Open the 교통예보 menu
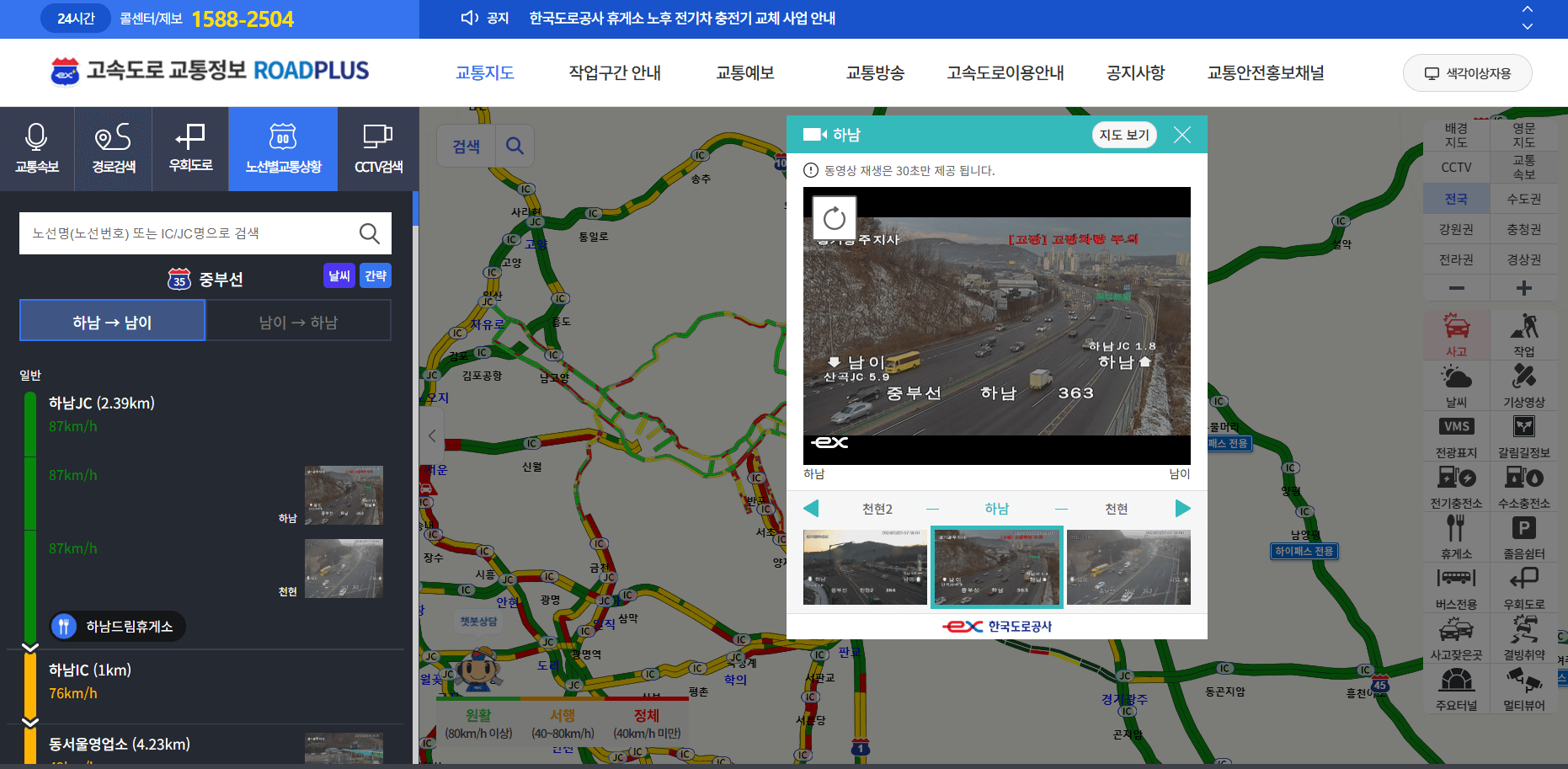The width and height of the screenshot is (1568, 769). 744,72
